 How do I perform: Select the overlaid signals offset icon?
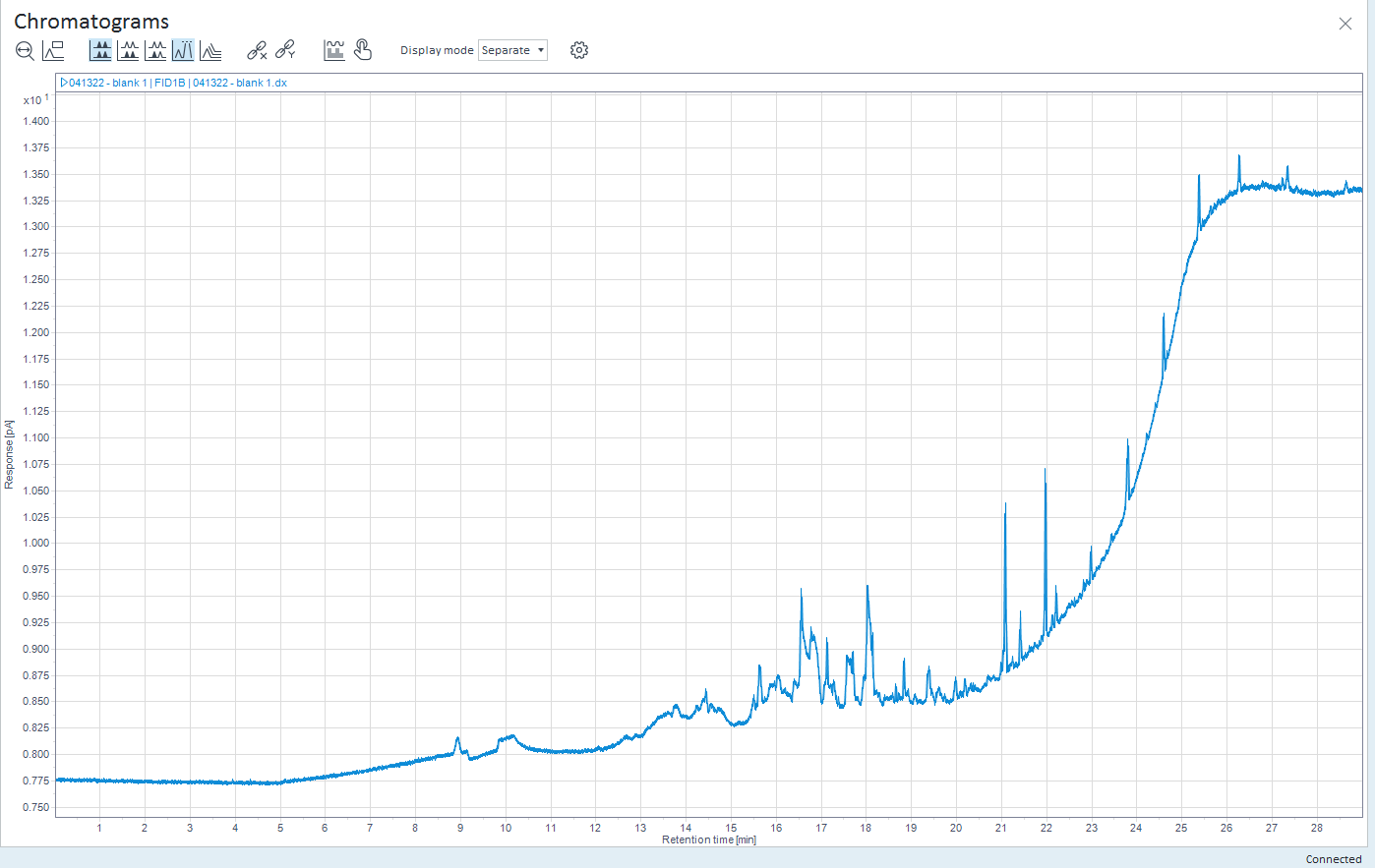tap(210, 50)
